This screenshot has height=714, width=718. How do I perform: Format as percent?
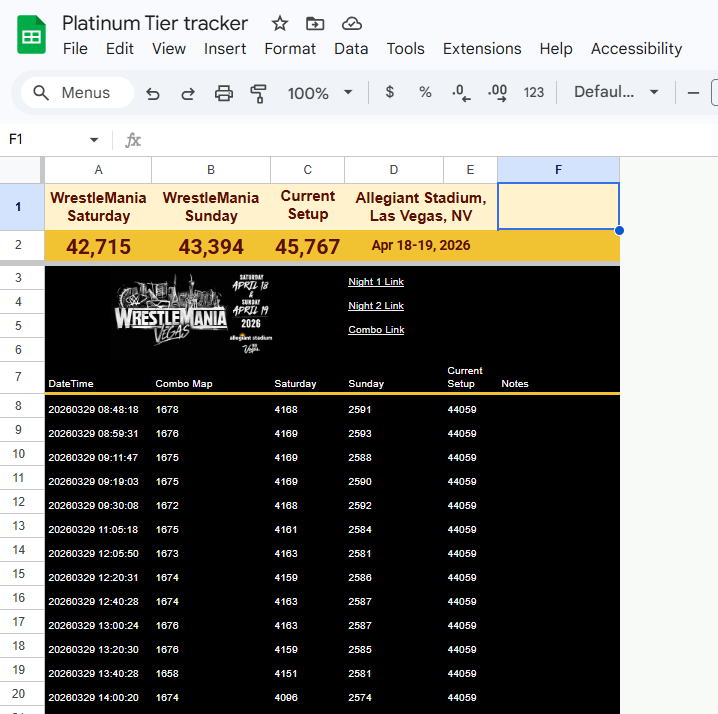click(x=425, y=92)
